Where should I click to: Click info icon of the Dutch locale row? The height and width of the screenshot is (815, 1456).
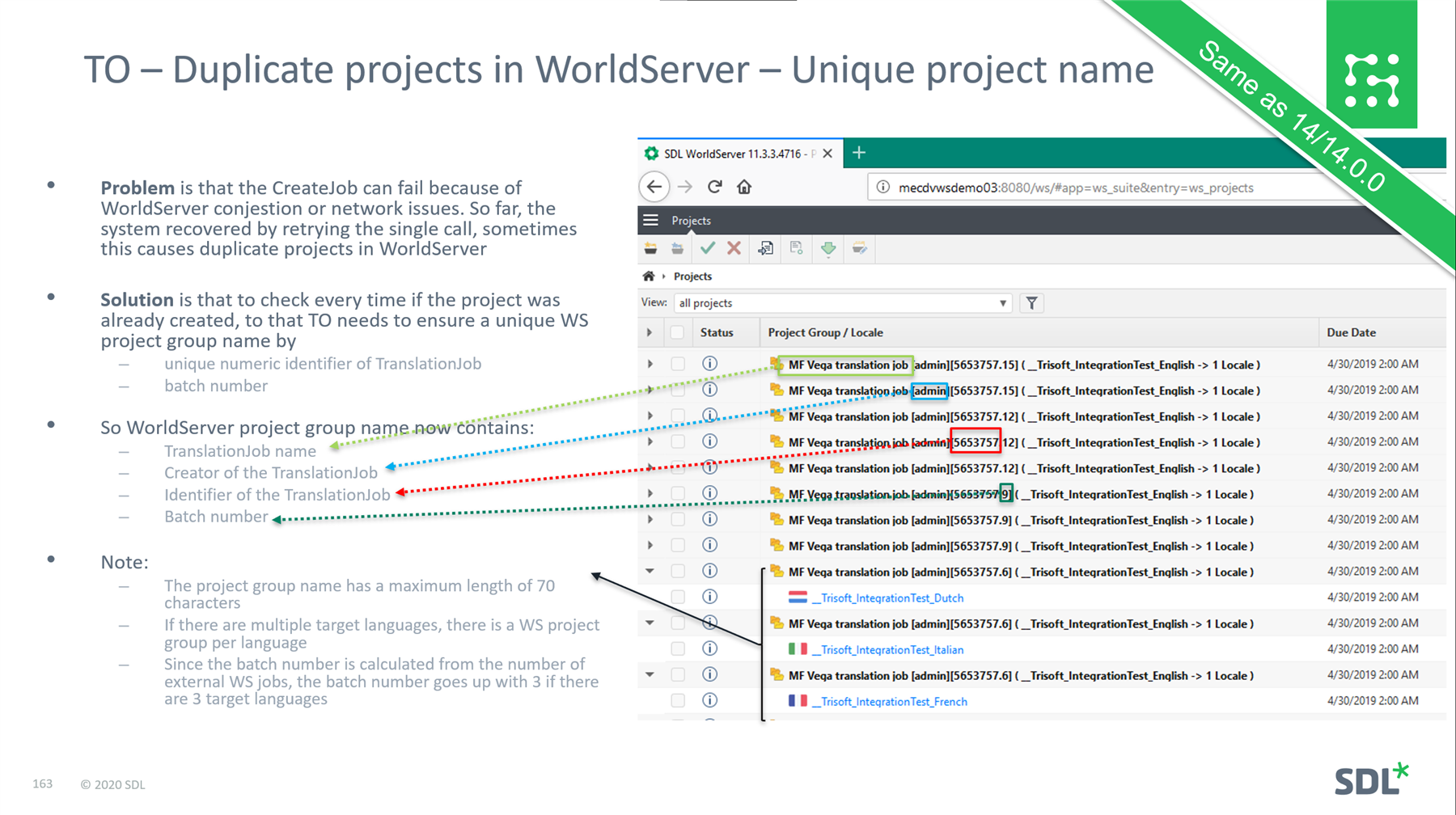(709, 597)
